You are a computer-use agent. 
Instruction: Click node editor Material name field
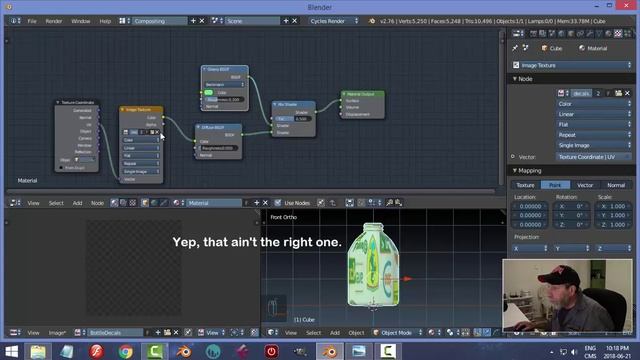pos(214,203)
